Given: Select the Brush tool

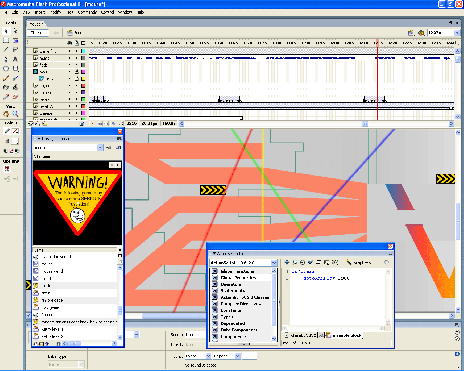Looking at the screenshot, I should pyautogui.click(x=15, y=78).
